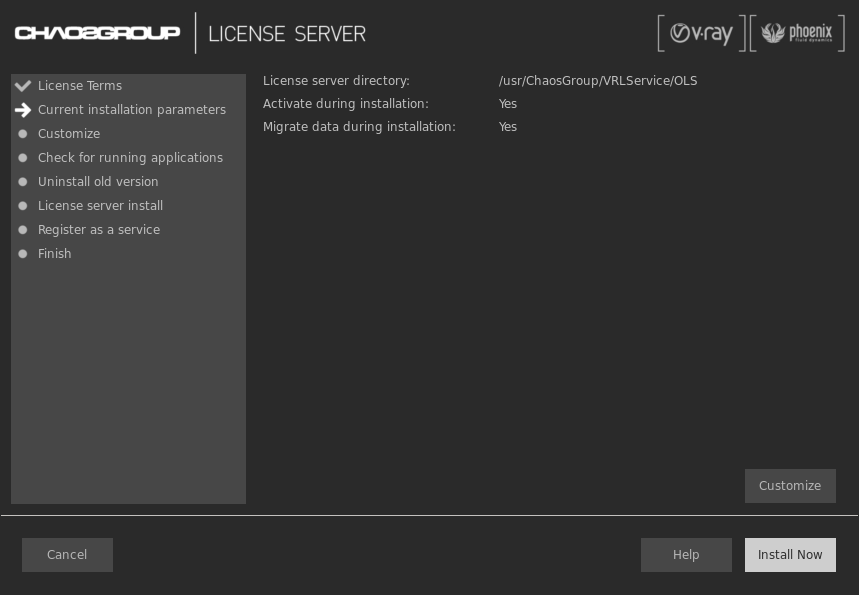This screenshot has height=595, width=859.
Task: Click the license server directory path
Action: click(598, 81)
